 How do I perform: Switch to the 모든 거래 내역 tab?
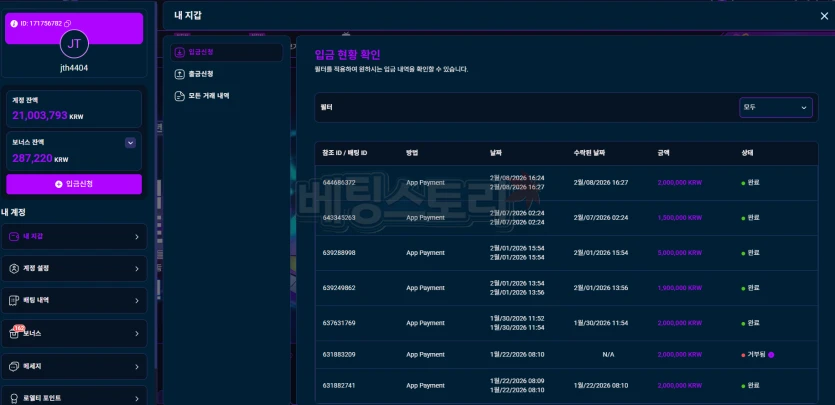(x=227, y=96)
